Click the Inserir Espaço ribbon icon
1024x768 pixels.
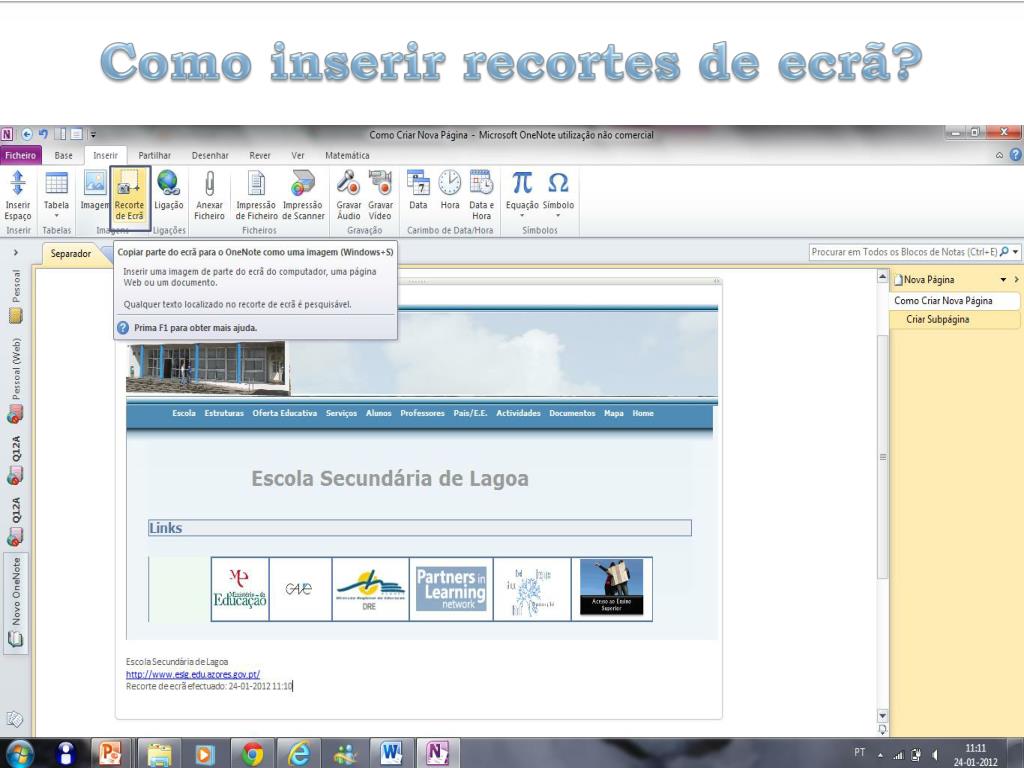click(18, 195)
